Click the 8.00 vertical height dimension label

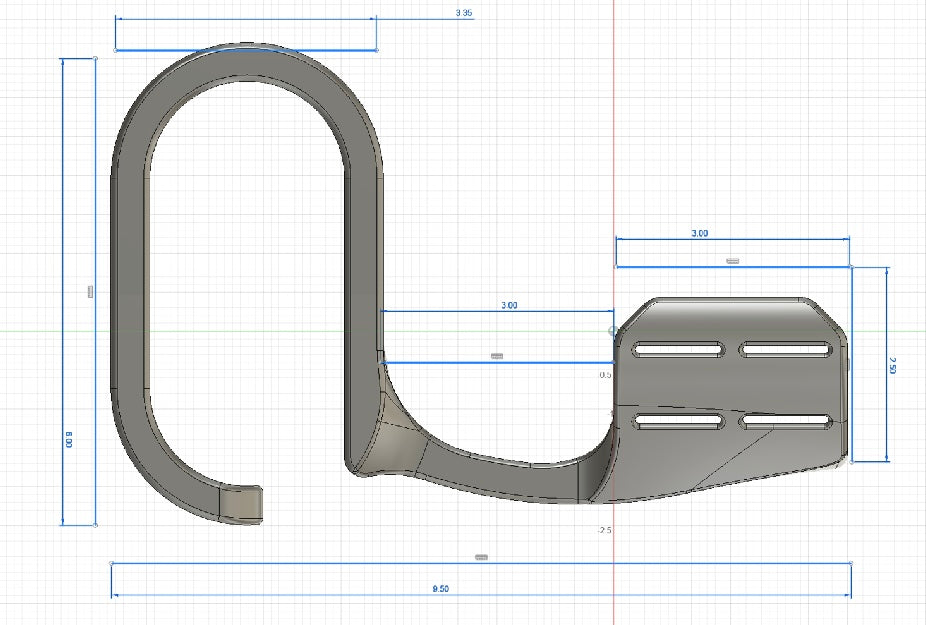(x=70, y=439)
